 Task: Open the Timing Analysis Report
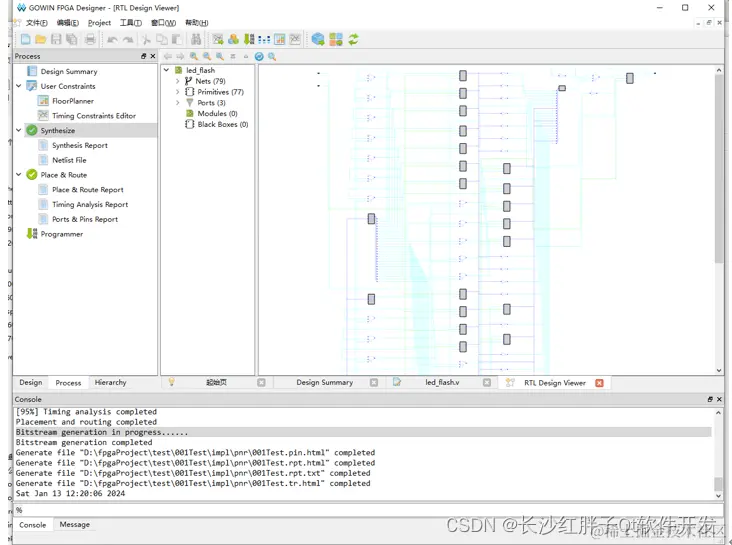90,205
